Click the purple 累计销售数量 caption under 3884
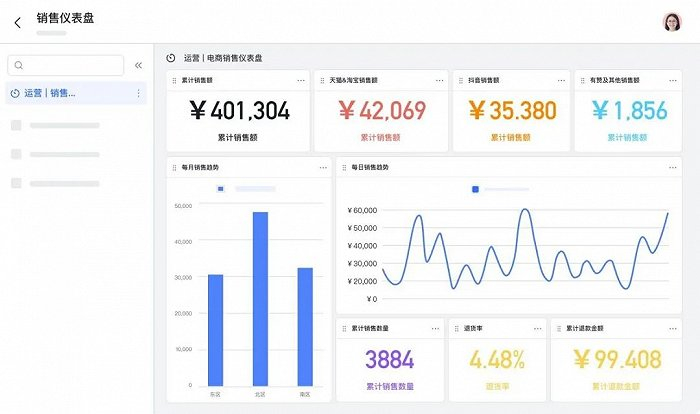700x414 pixels. 390,386
